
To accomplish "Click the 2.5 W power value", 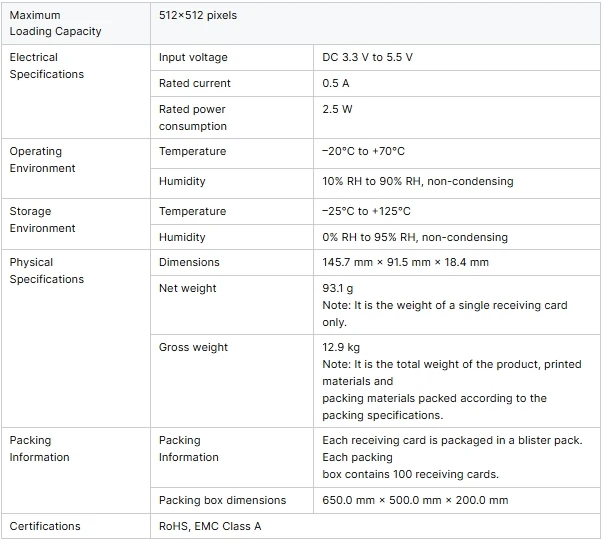I will point(337,109).
